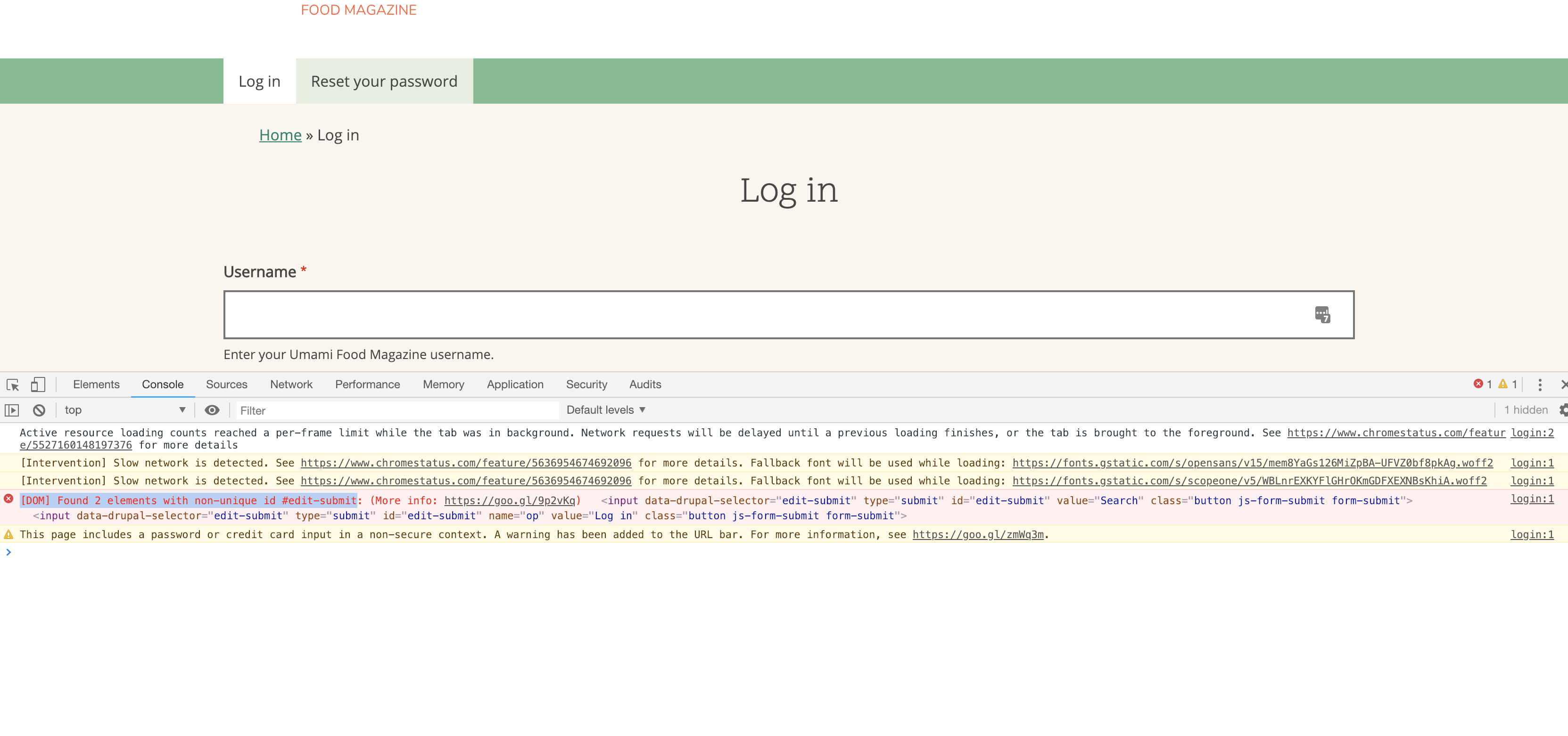The height and width of the screenshot is (736, 1568).
Task: Click the Enter your Umami username help text
Action: click(358, 355)
